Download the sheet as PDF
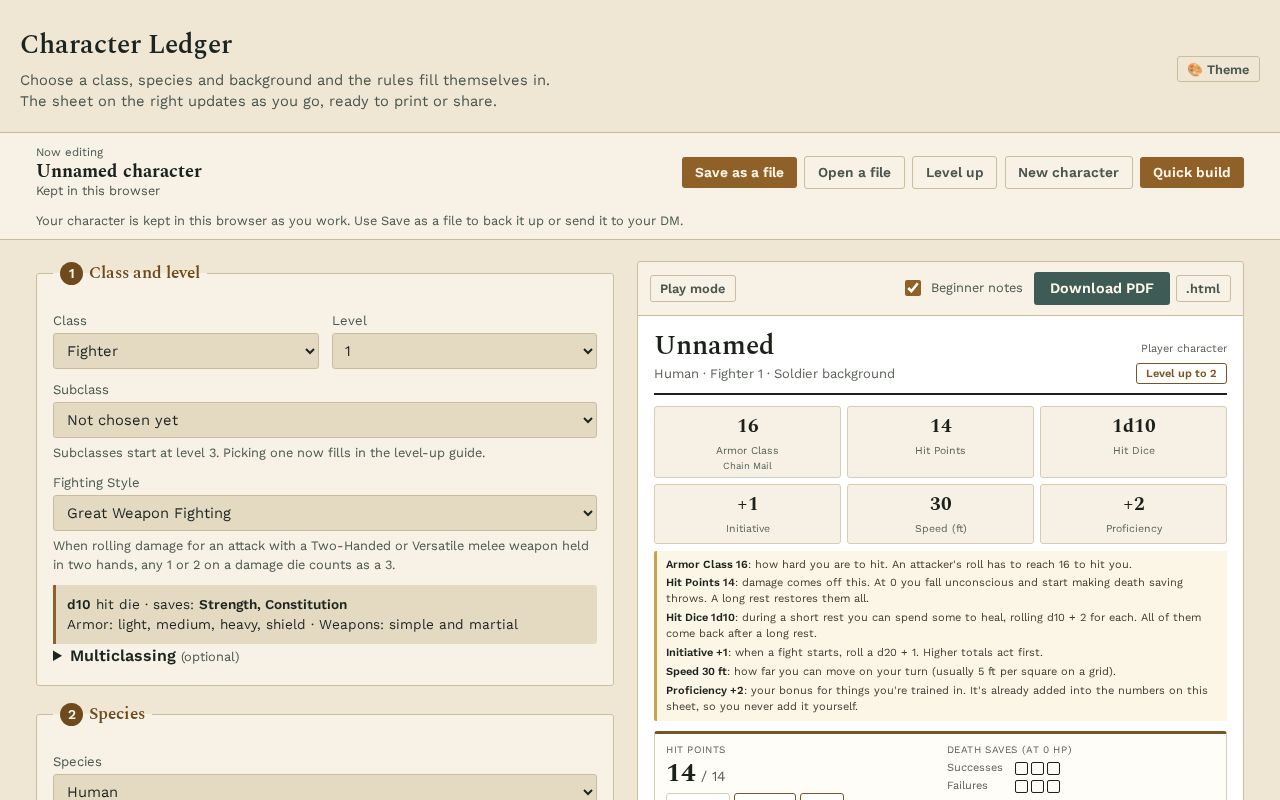Image resolution: width=1280 pixels, height=800 pixels. [1102, 288]
